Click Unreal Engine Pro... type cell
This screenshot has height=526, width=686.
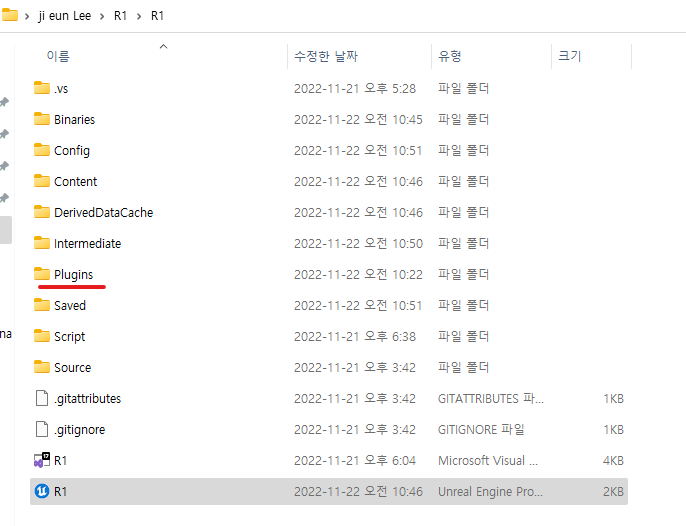tap(490, 492)
